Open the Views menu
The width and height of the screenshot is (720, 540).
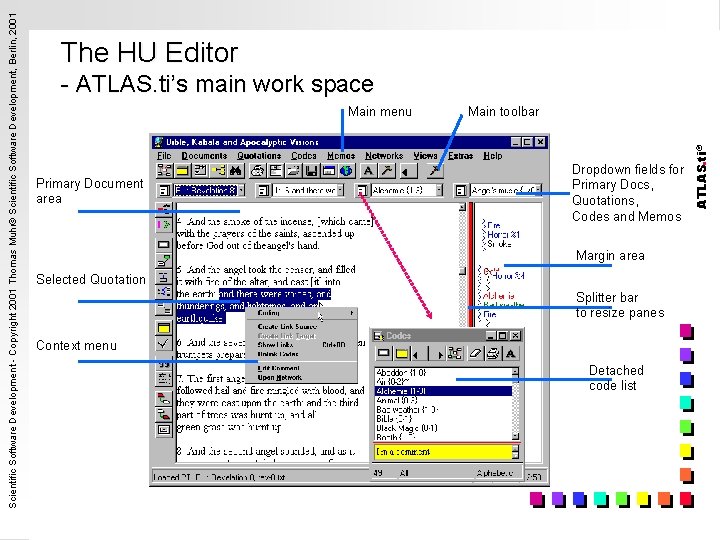click(x=425, y=156)
